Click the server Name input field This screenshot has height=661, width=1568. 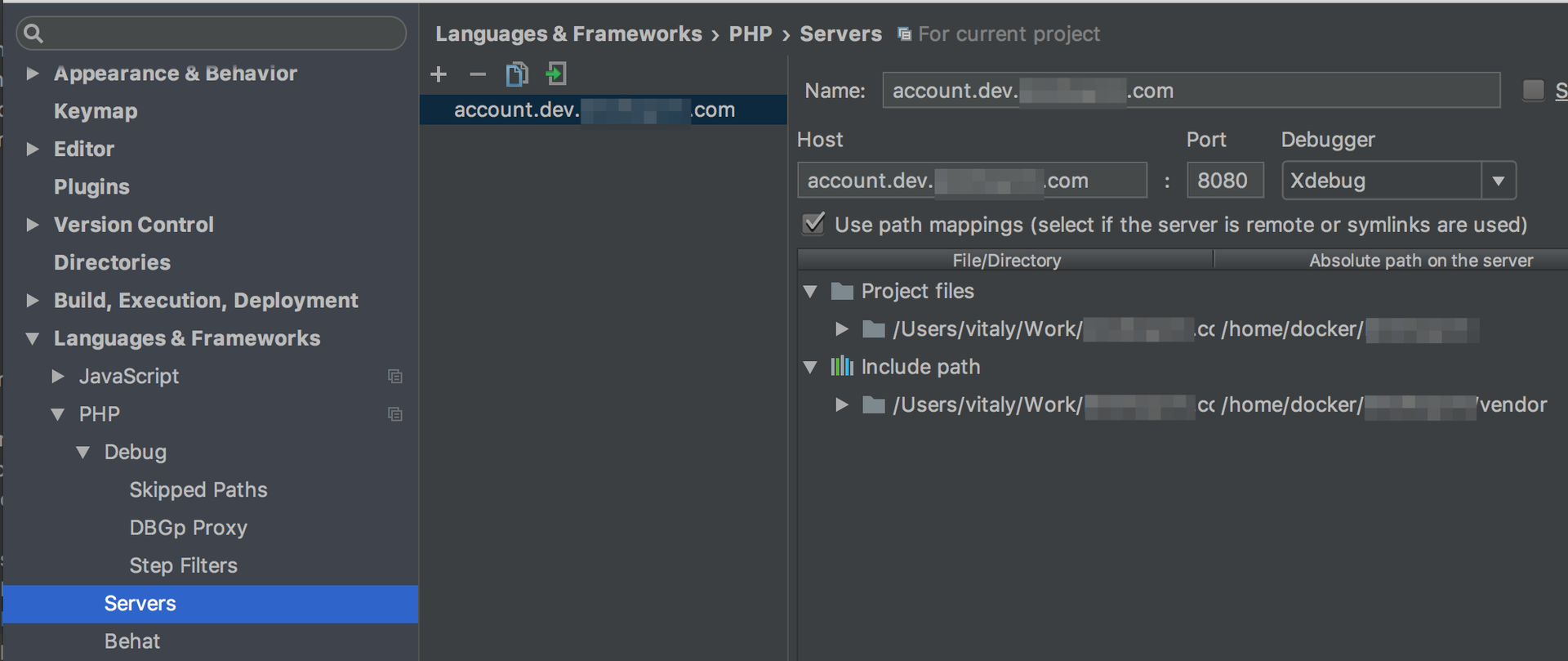pyautogui.click(x=1191, y=90)
